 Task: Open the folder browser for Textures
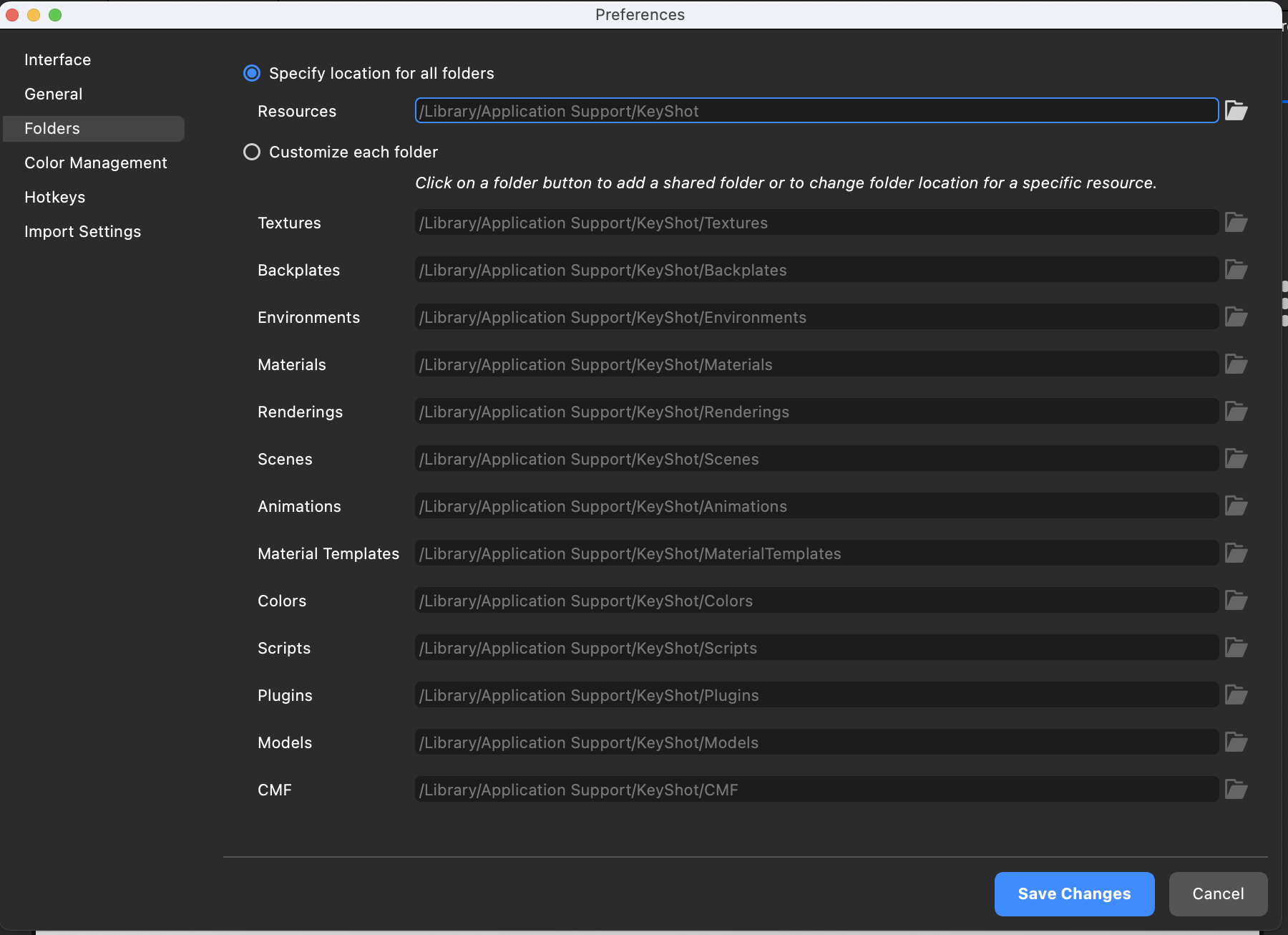1236,222
